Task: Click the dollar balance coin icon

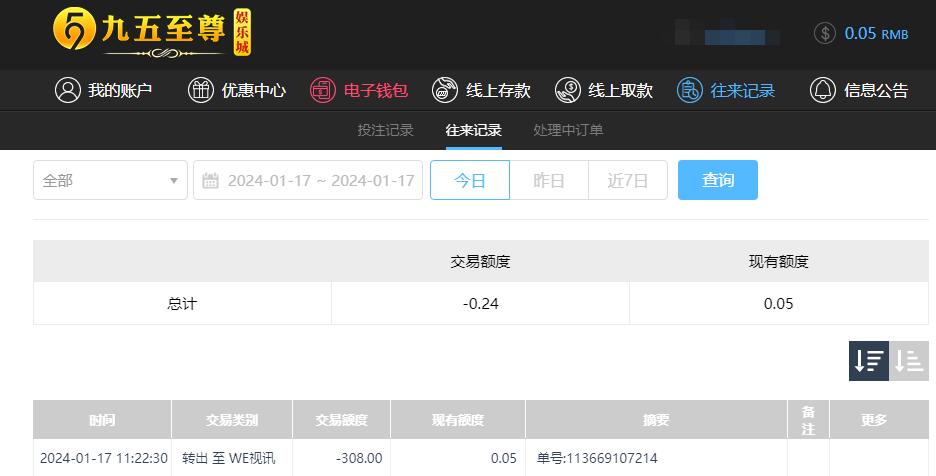Action: point(825,33)
